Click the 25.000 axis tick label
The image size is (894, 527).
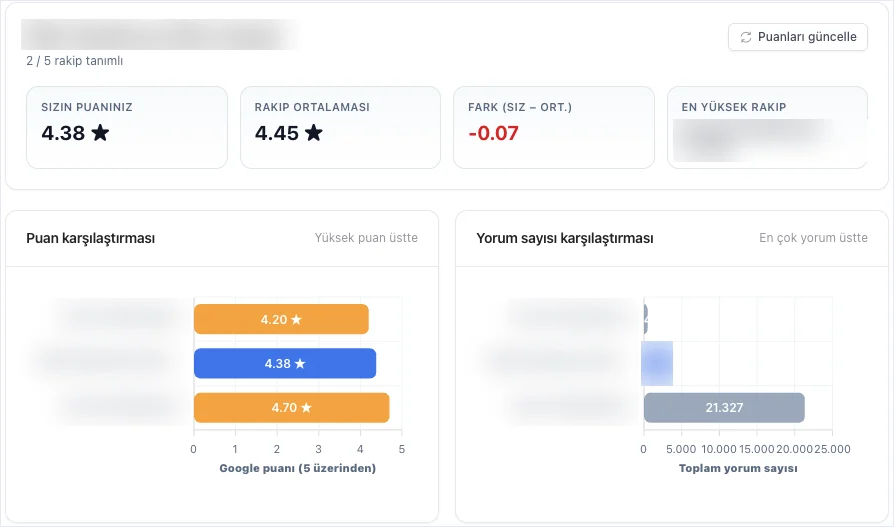832,449
